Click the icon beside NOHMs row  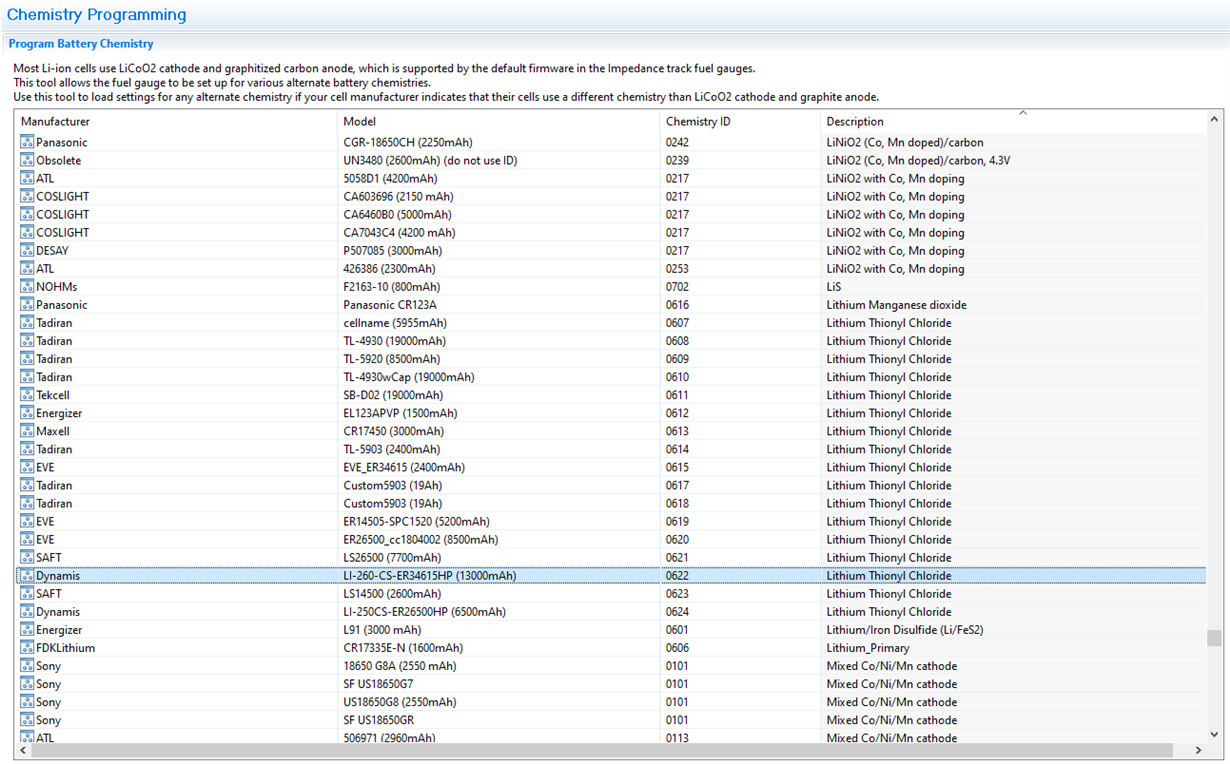coord(27,286)
